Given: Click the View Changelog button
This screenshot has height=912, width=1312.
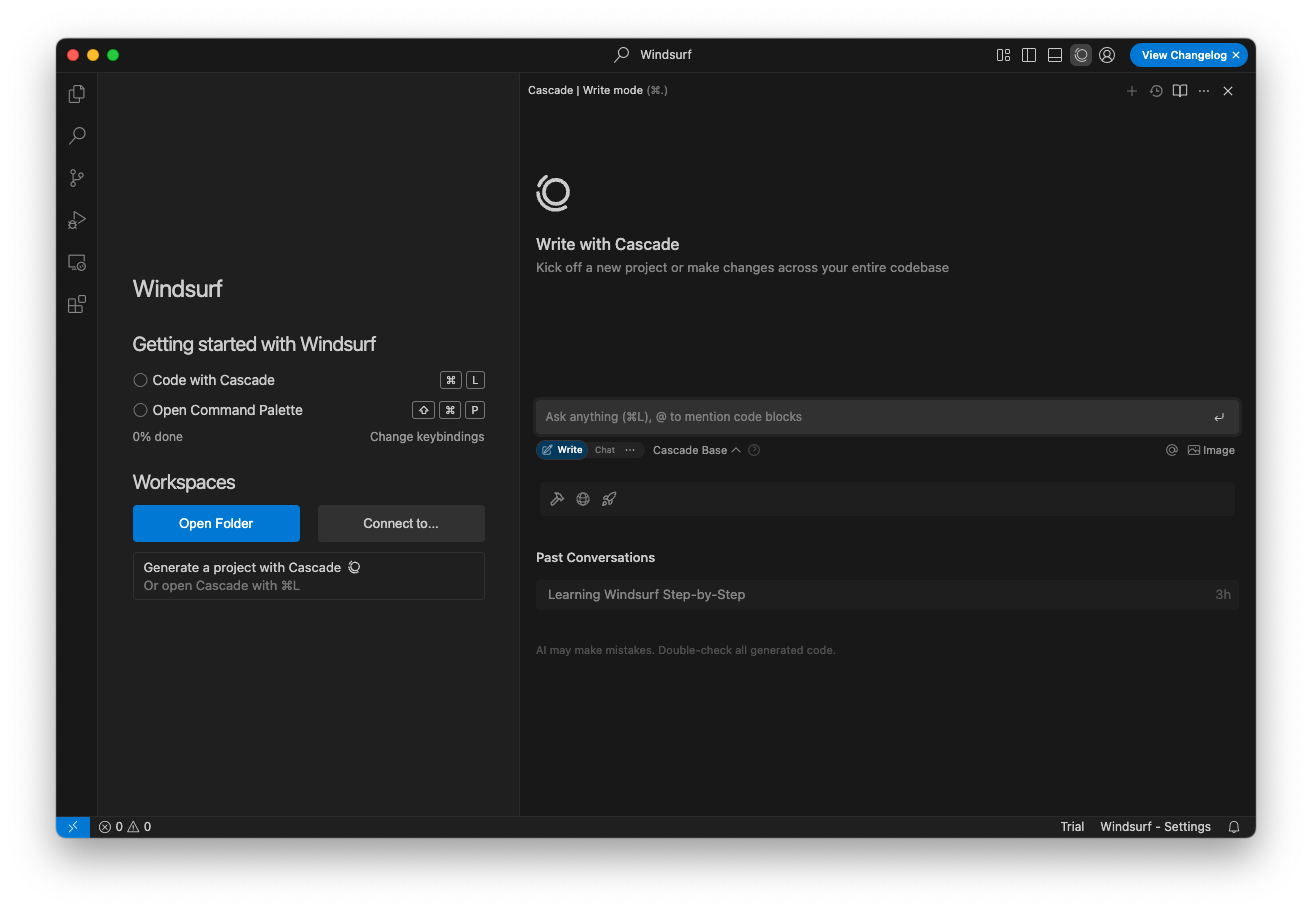Looking at the screenshot, I should pyautogui.click(x=1184, y=55).
